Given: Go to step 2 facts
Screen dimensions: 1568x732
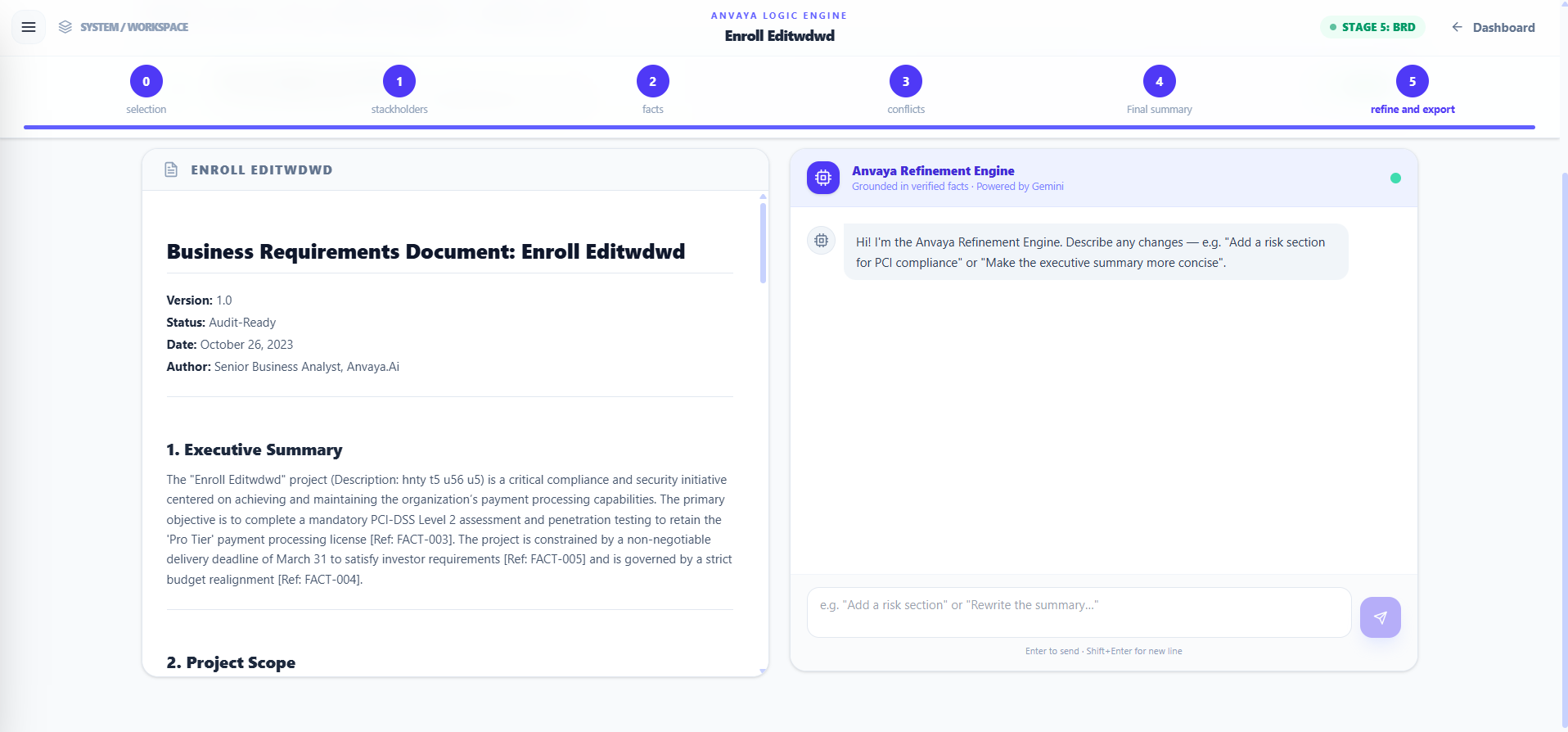Looking at the screenshot, I should (653, 81).
